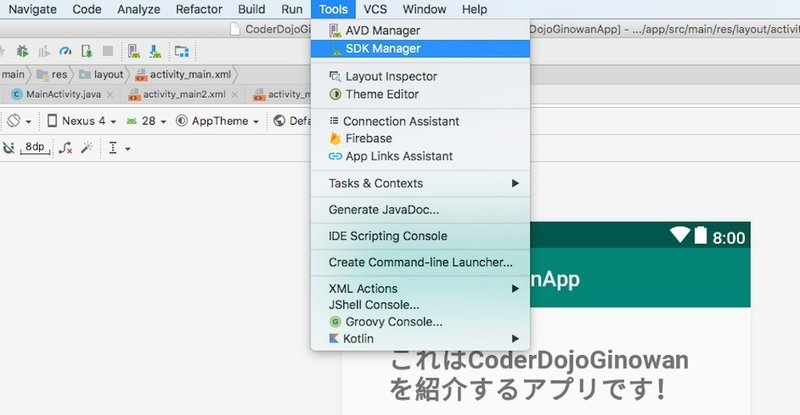Select Generate JavaDoc... menu entry
Viewport: 800px width, 415px height.
click(x=420, y=210)
